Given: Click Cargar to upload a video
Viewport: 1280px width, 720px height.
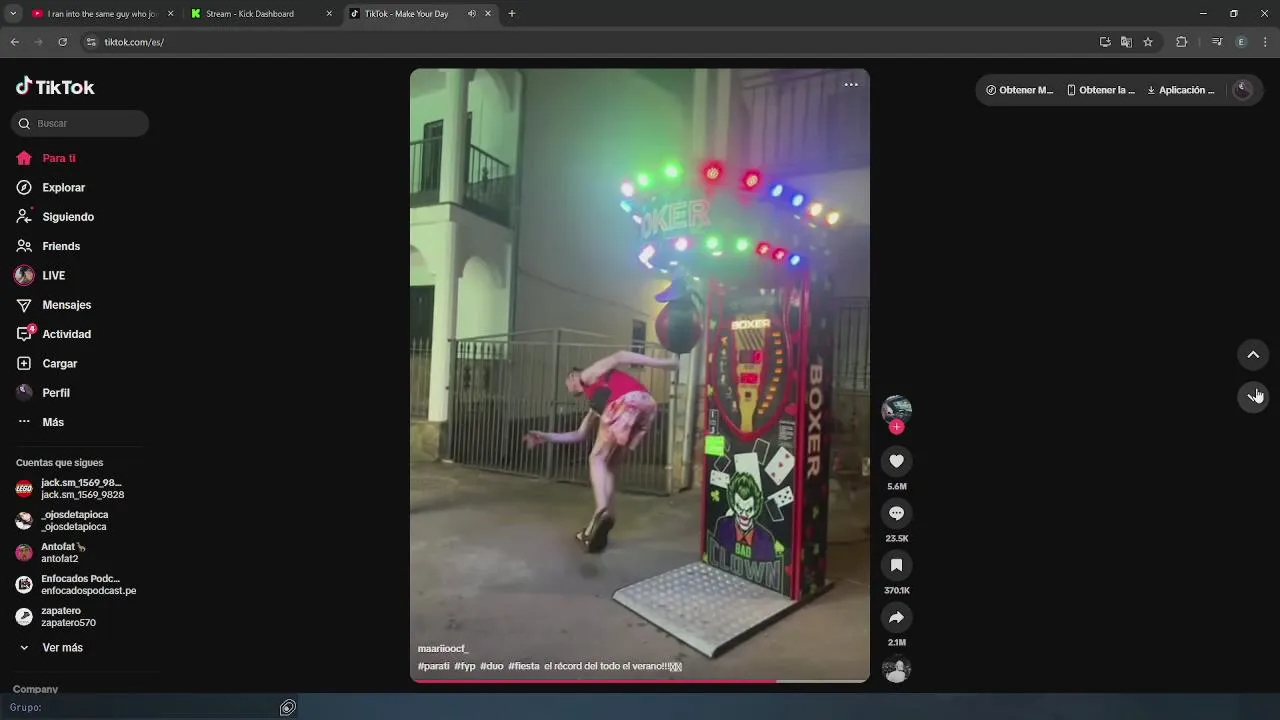Looking at the screenshot, I should 47,363.
